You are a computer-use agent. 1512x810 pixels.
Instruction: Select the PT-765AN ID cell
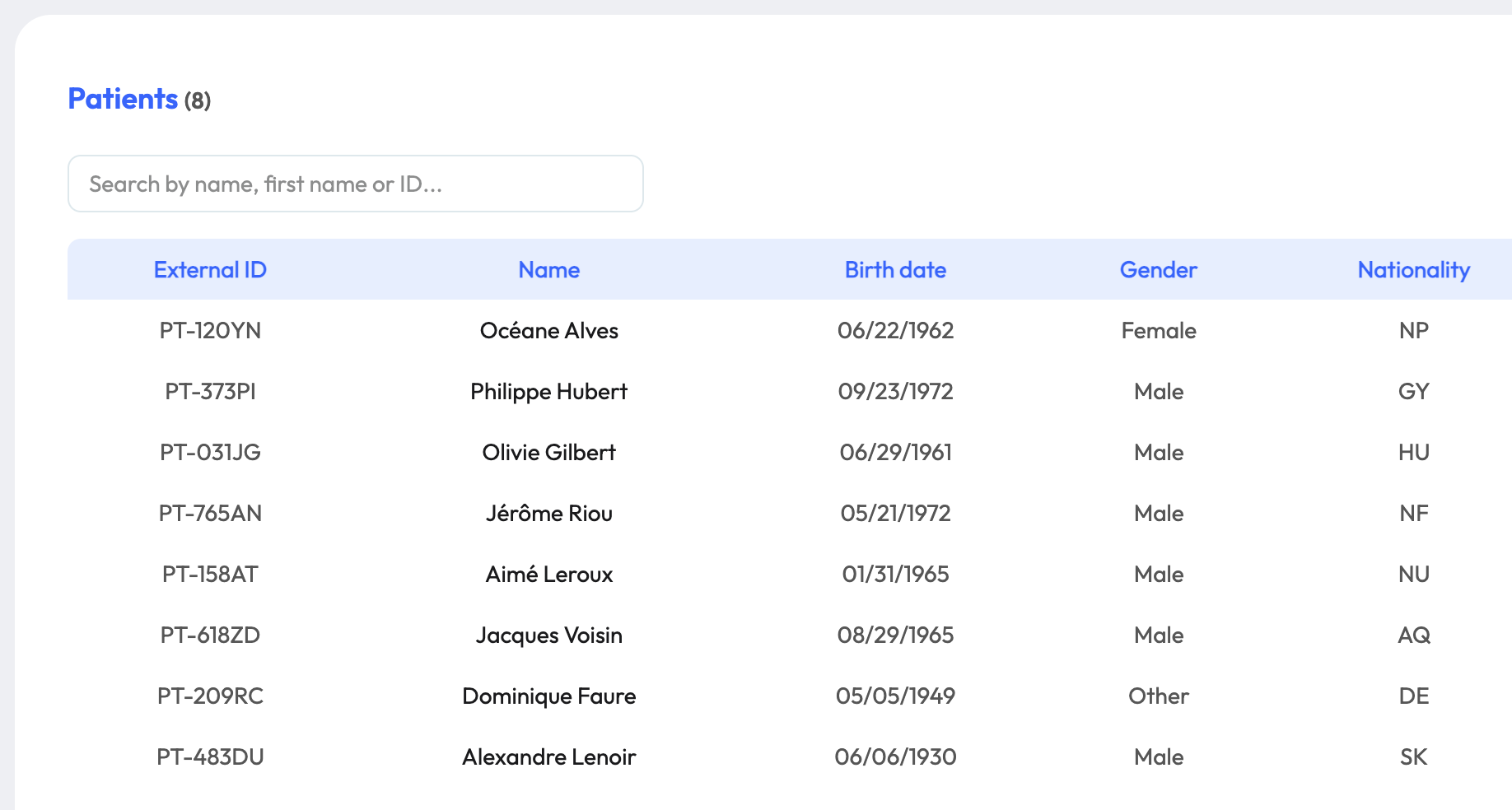[210, 514]
